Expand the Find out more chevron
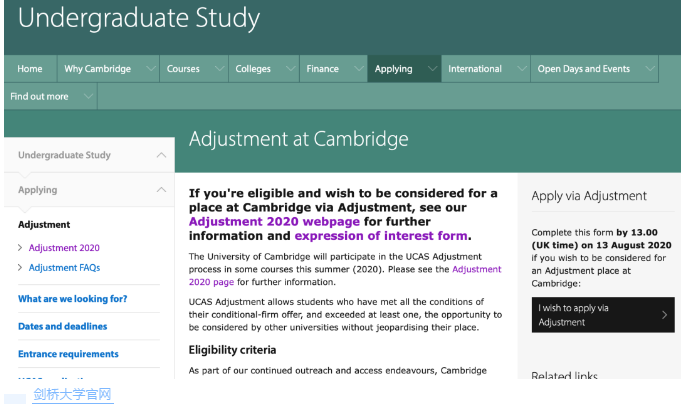 click(87, 97)
